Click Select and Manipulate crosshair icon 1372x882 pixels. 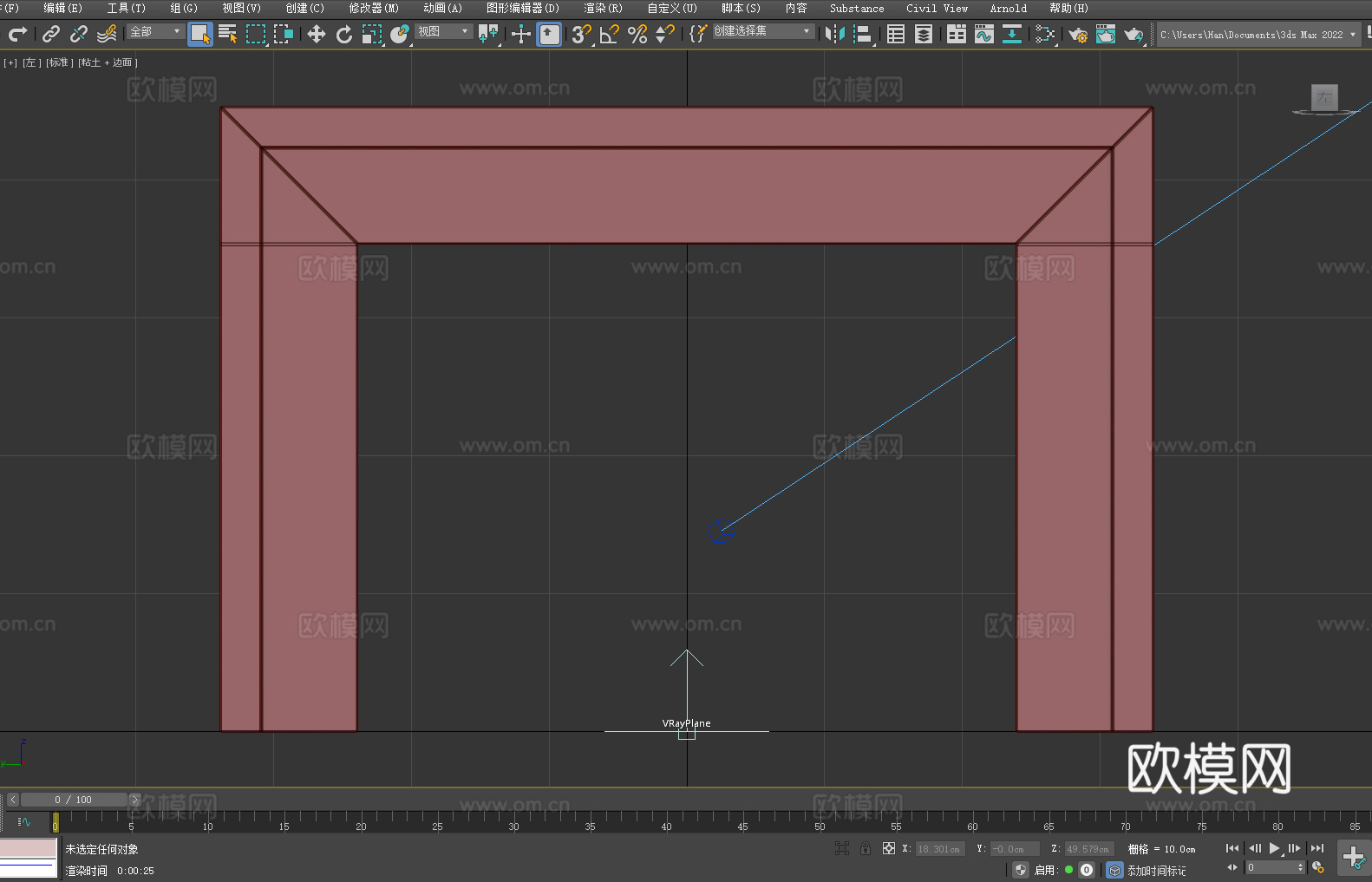click(x=521, y=34)
